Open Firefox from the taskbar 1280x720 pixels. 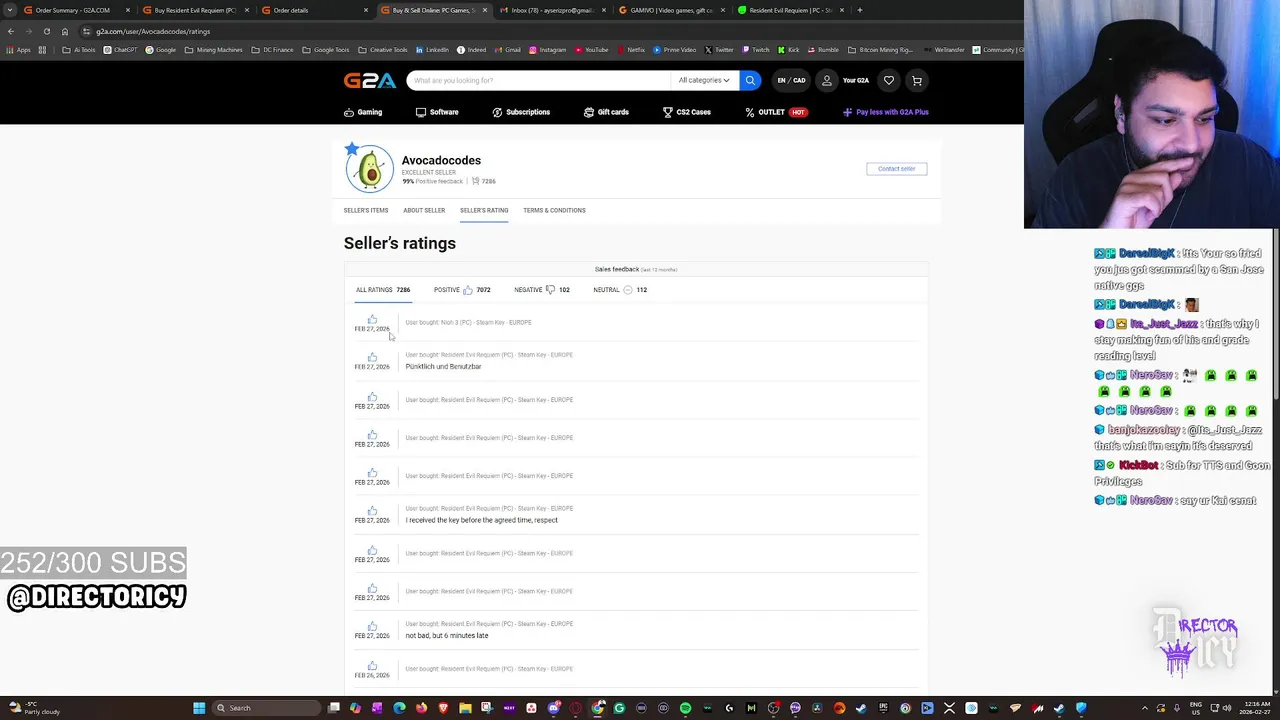pos(421,708)
